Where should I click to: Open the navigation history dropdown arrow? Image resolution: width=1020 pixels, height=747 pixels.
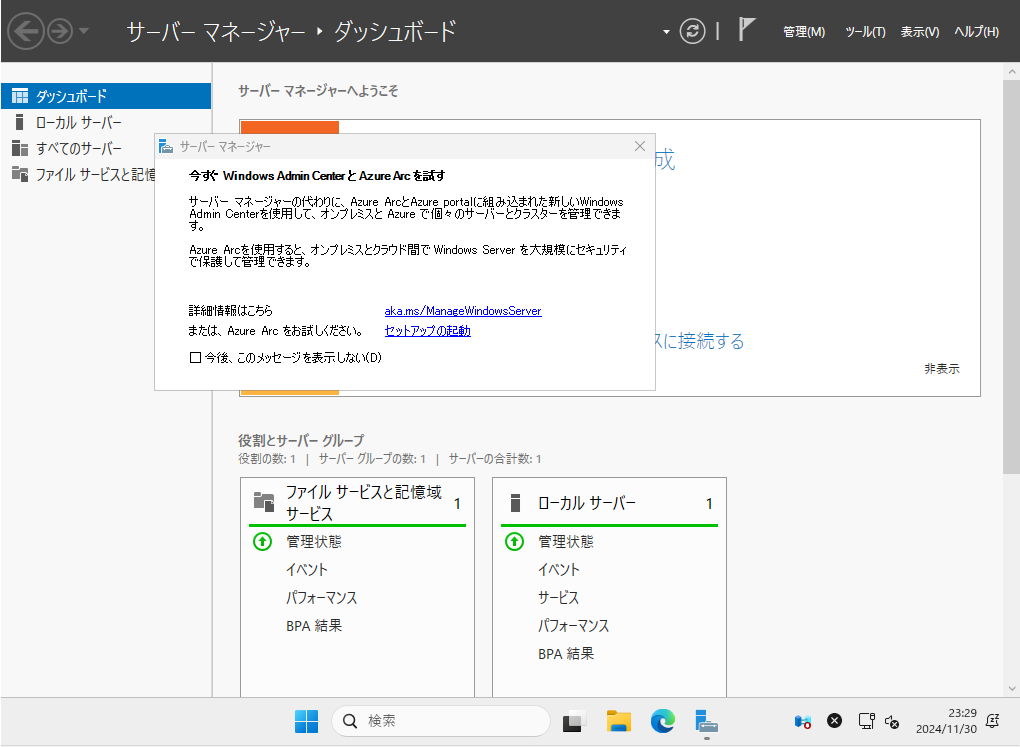click(84, 31)
